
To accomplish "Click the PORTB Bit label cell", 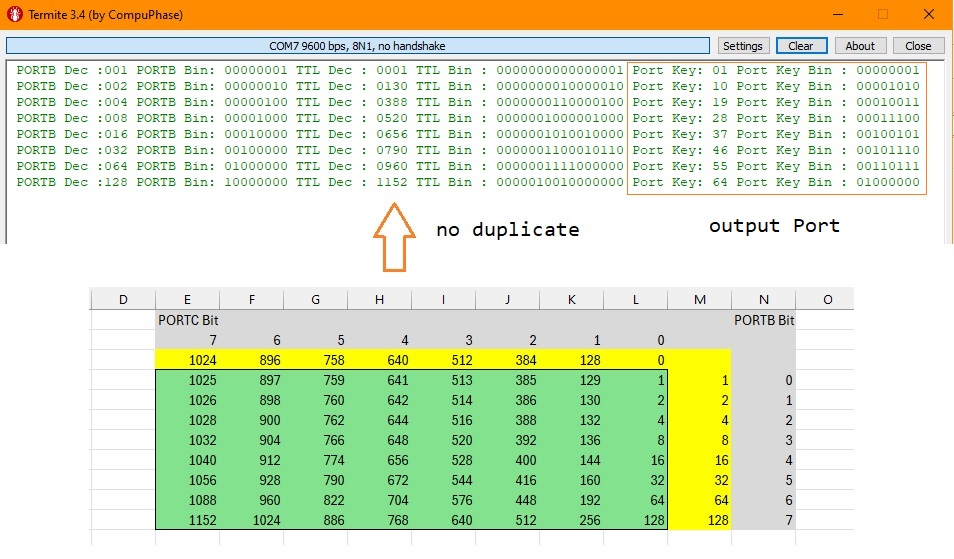I will point(764,320).
